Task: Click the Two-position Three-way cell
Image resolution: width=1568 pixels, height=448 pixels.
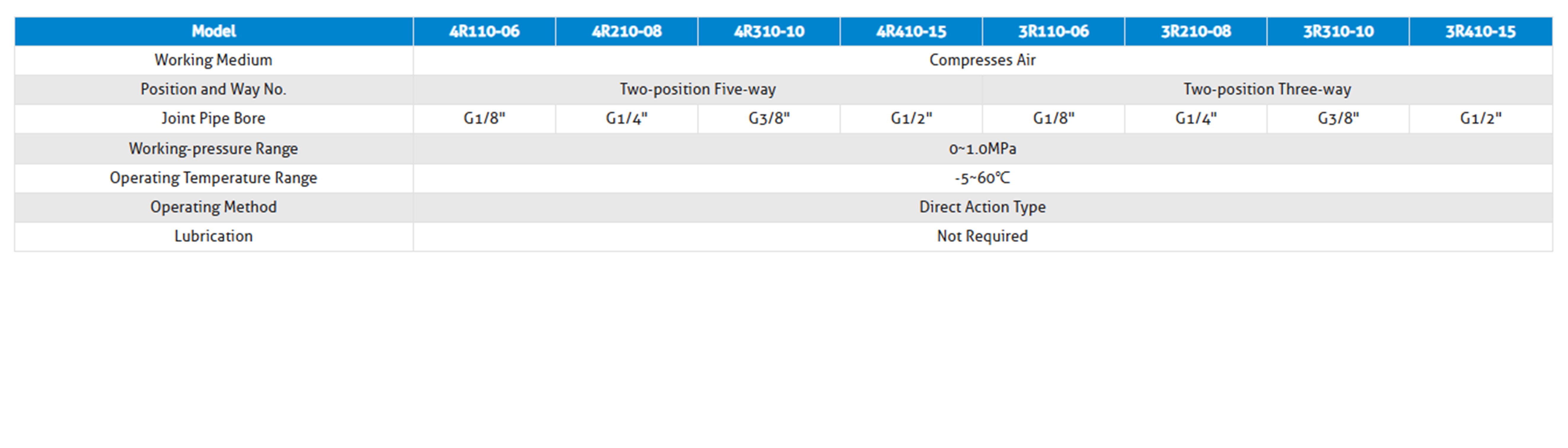Action: point(1267,89)
